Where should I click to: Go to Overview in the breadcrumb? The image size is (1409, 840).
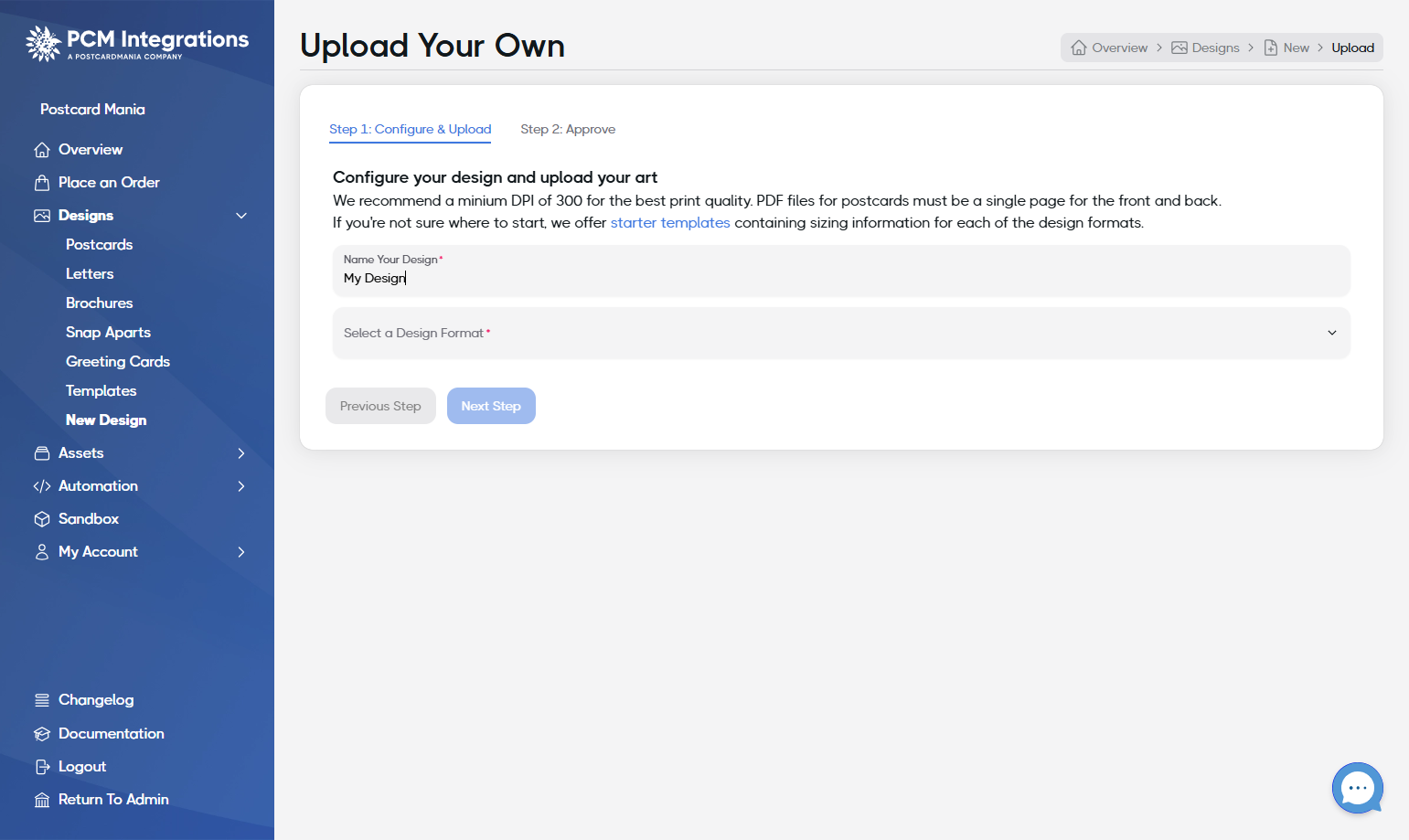click(x=1119, y=48)
